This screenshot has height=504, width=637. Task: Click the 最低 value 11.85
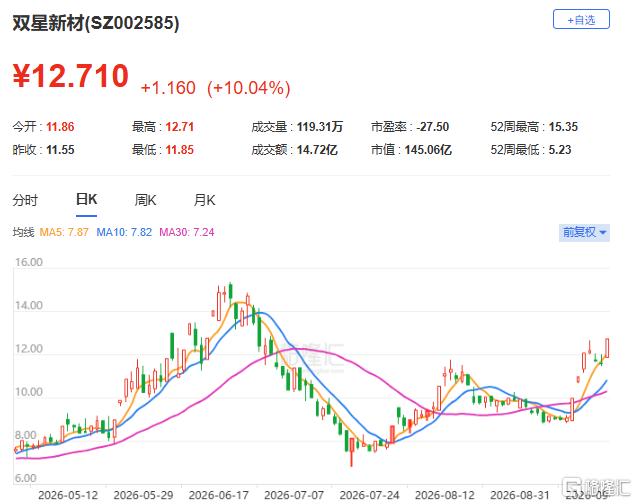pos(180,150)
